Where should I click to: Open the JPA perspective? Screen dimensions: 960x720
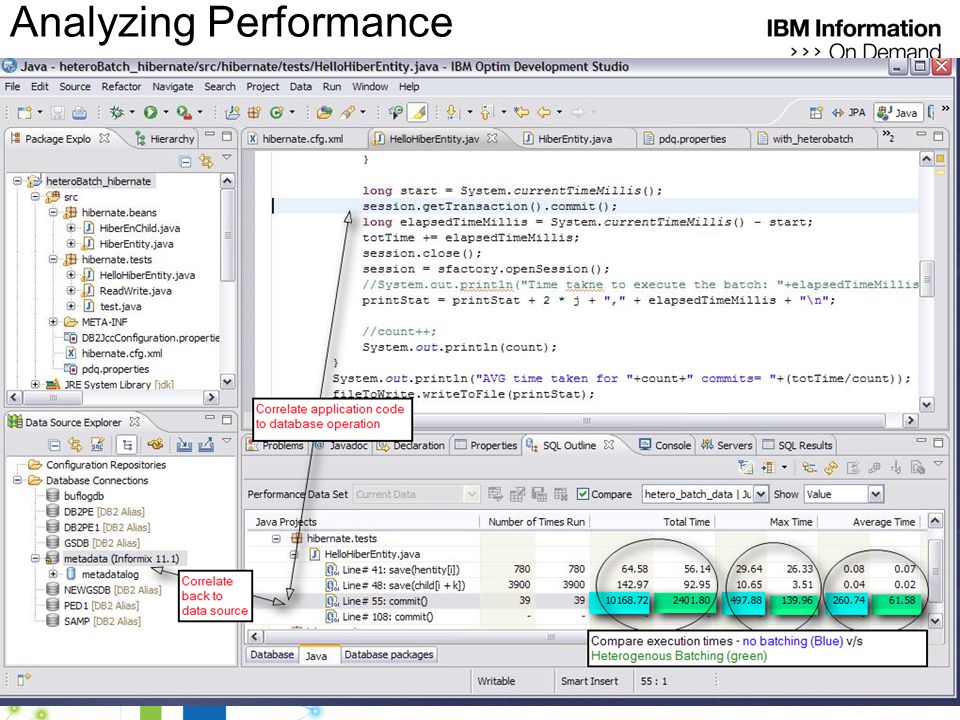tap(849, 113)
